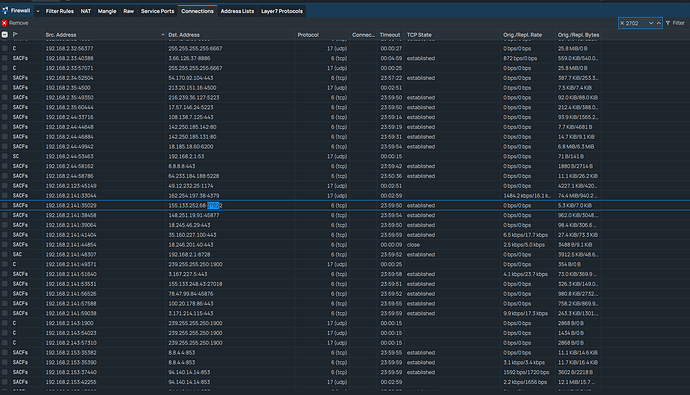The height and width of the screenshot is (395, 690).
Task: Check the row for 192.168.2.141:35029
Action: (4, 205)
